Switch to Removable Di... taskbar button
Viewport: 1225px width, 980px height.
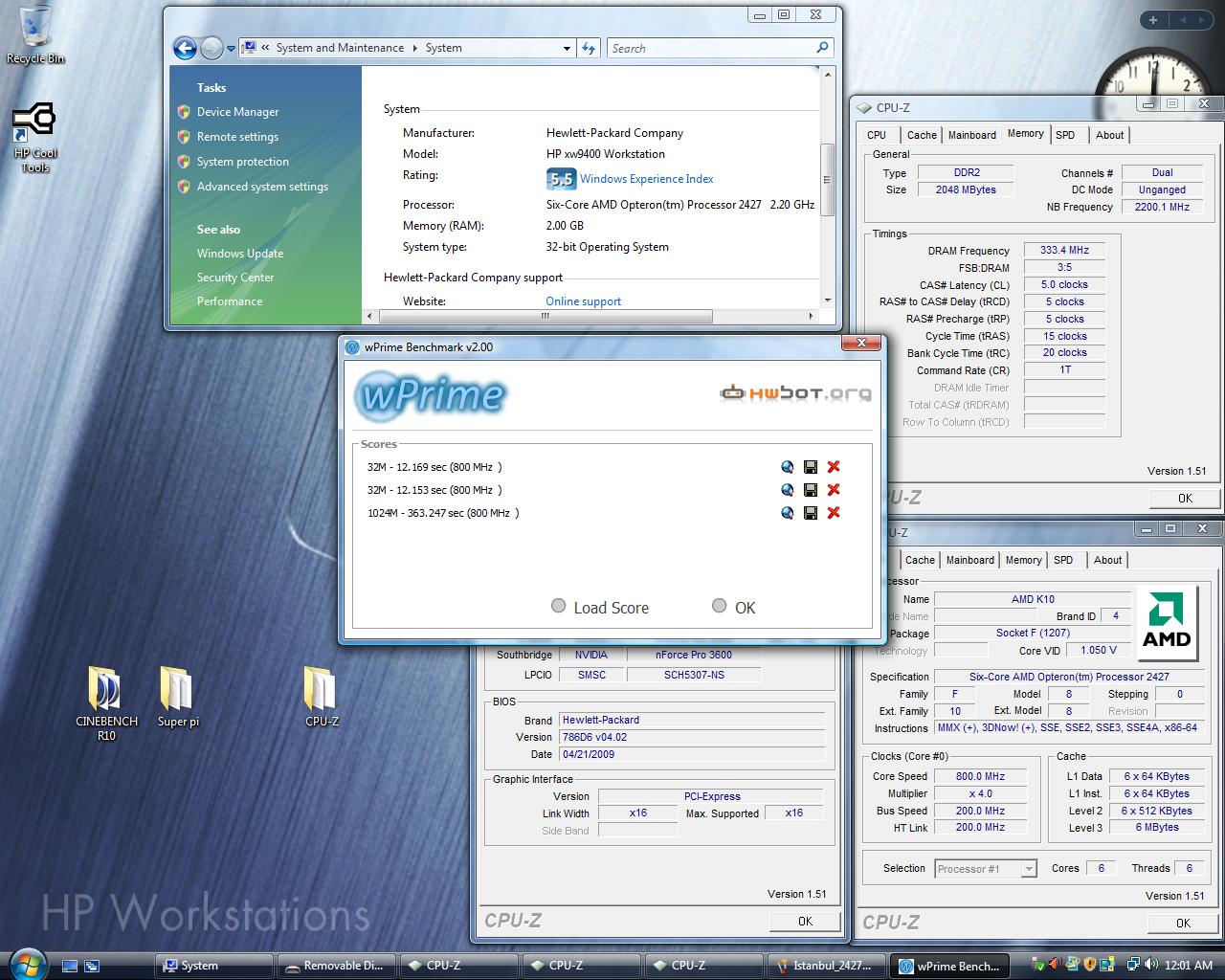[x=336, y=966]
